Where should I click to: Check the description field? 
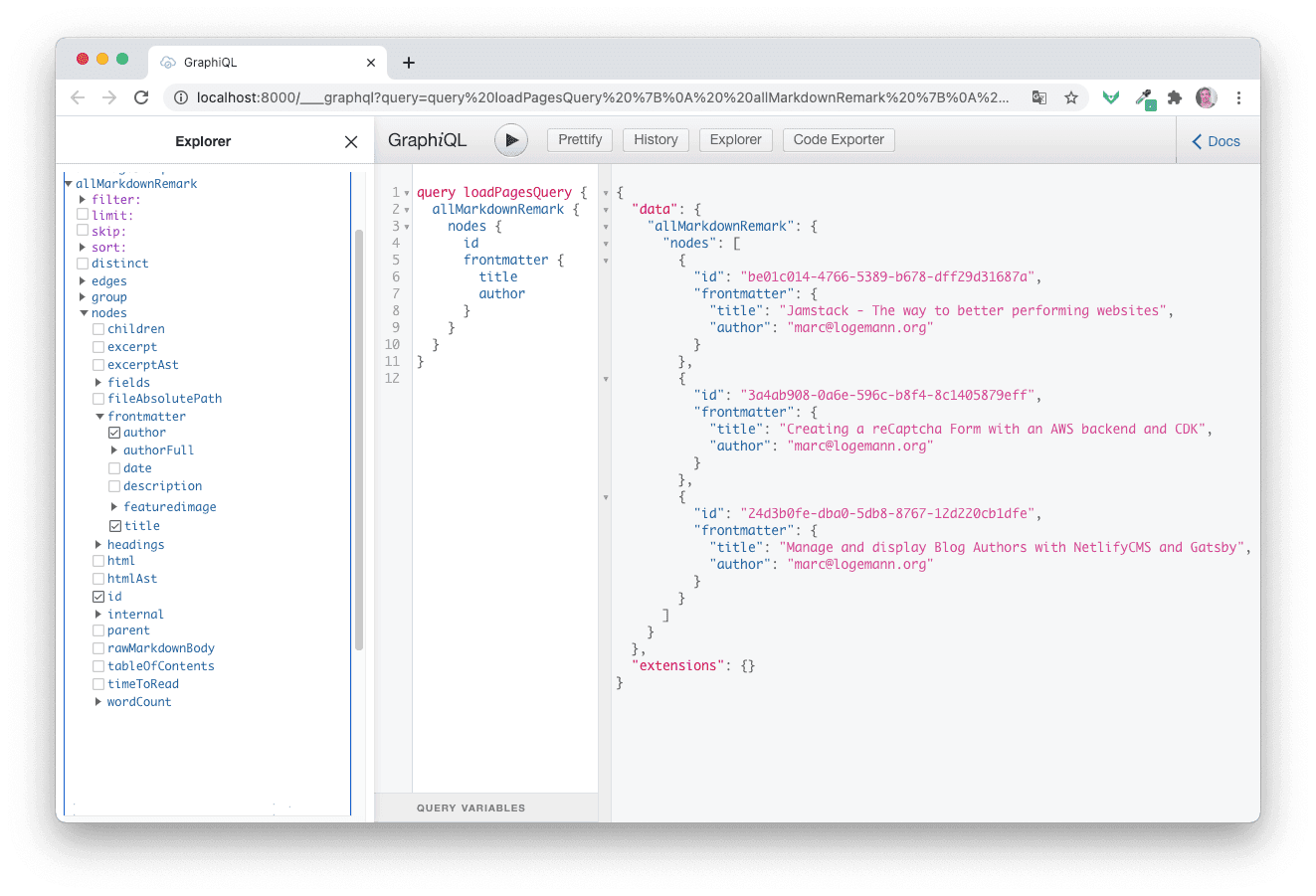click(114, 486)
